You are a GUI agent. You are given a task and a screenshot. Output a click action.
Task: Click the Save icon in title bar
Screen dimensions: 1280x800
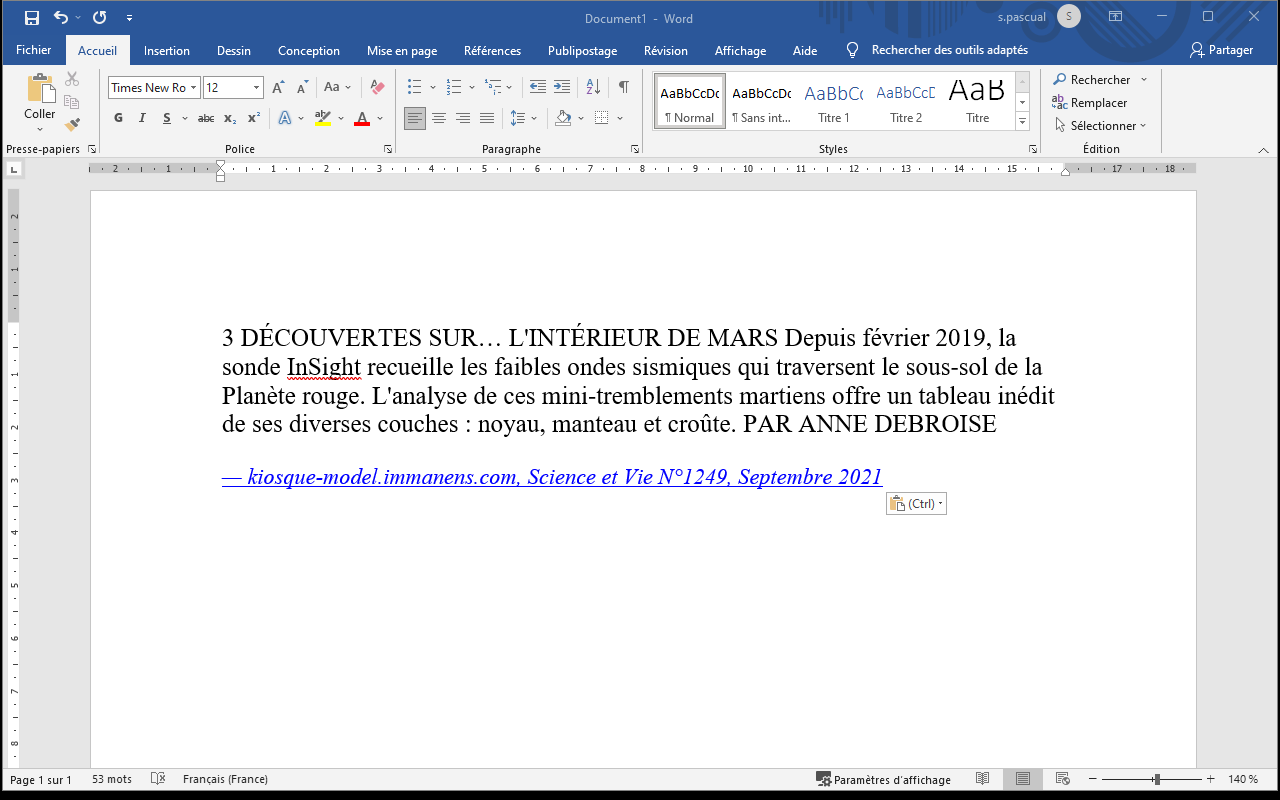[x=32, y=18]
